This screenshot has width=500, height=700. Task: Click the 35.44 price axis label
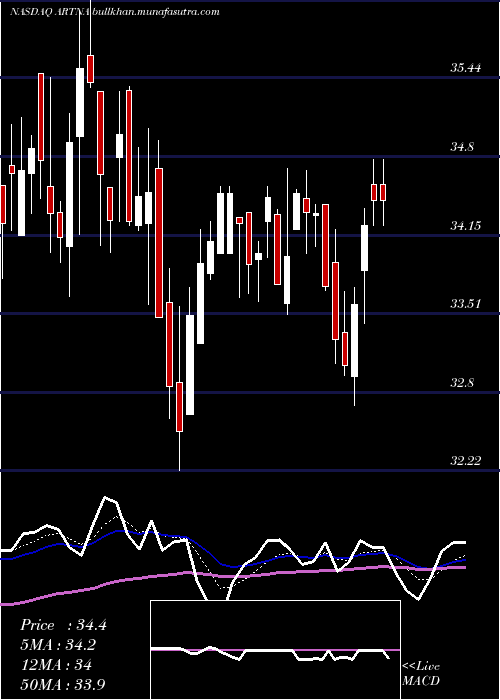pyautogui.click(x=466, y=68)
